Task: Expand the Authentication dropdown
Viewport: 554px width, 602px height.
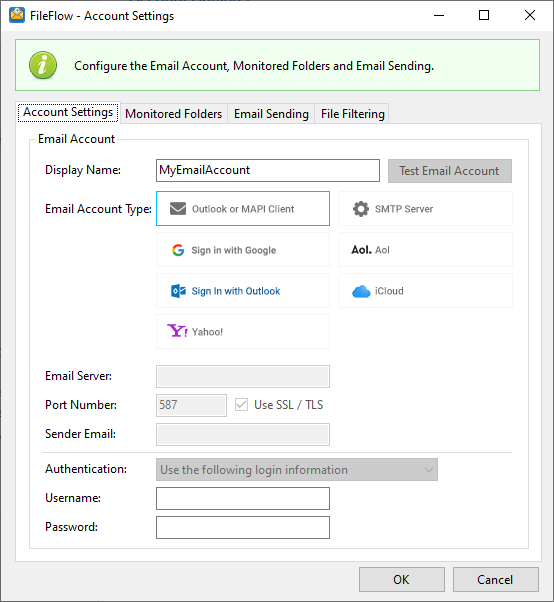Action: 297,470
